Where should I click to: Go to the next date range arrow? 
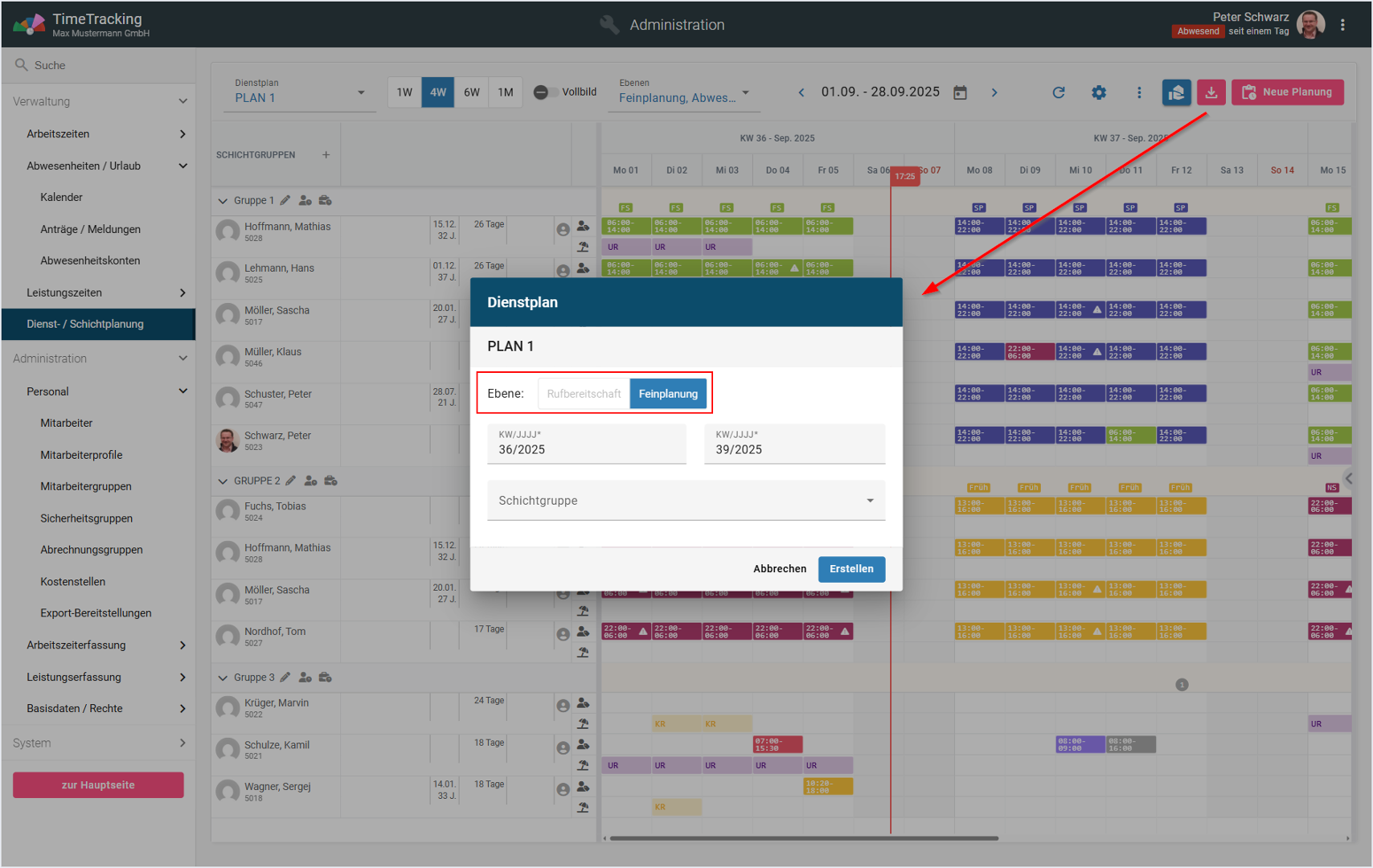click(994, 92)
